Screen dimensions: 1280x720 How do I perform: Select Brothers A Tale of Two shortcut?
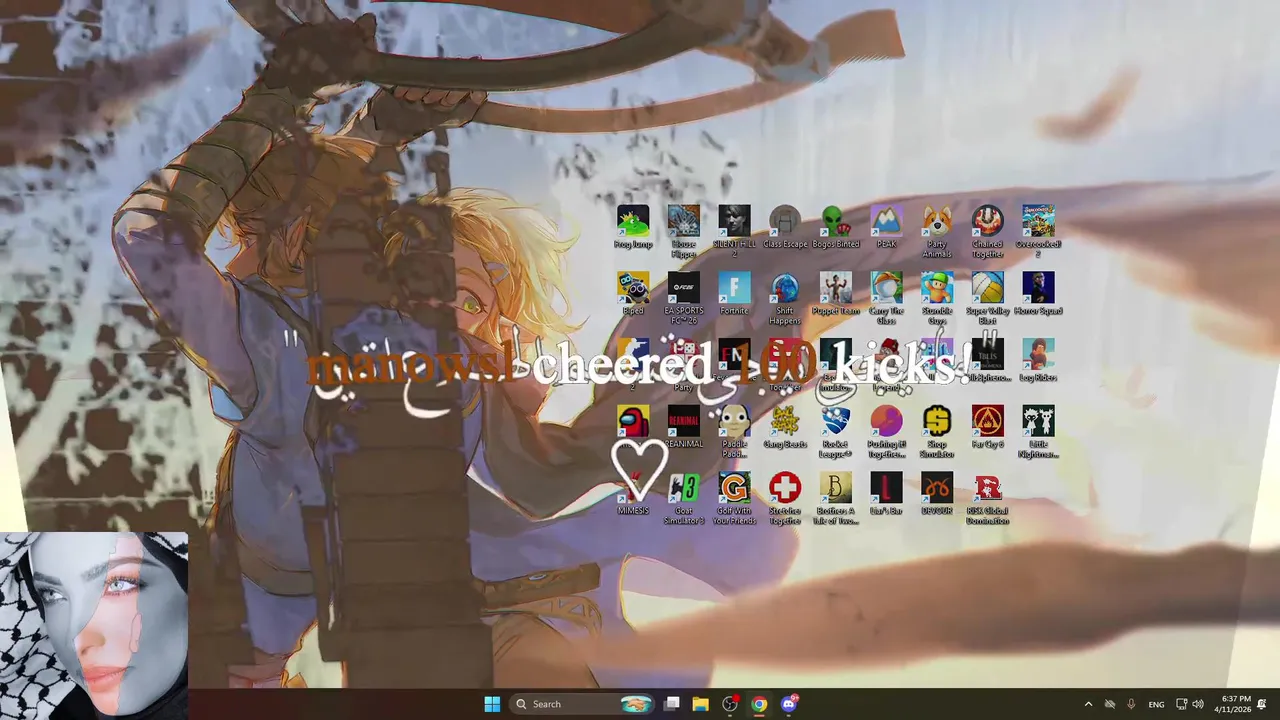tap(836, 499)
